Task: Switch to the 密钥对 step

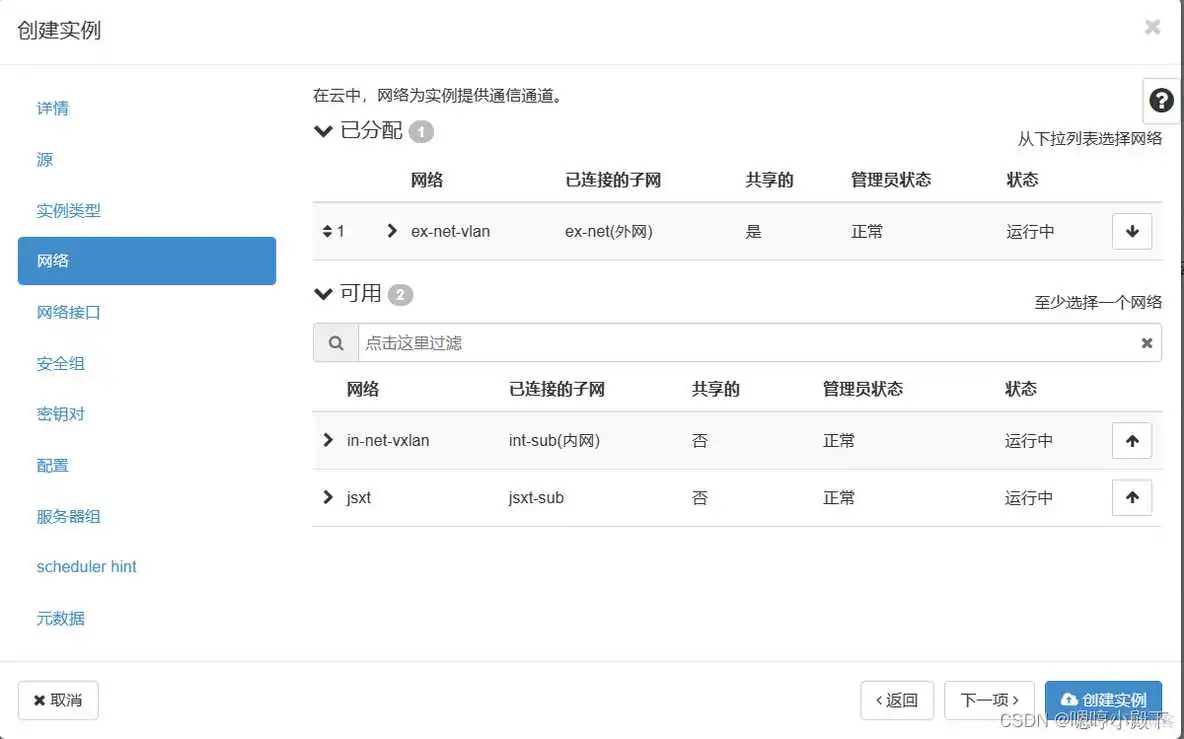Action: pyautogui.click(x=61, y=414)
